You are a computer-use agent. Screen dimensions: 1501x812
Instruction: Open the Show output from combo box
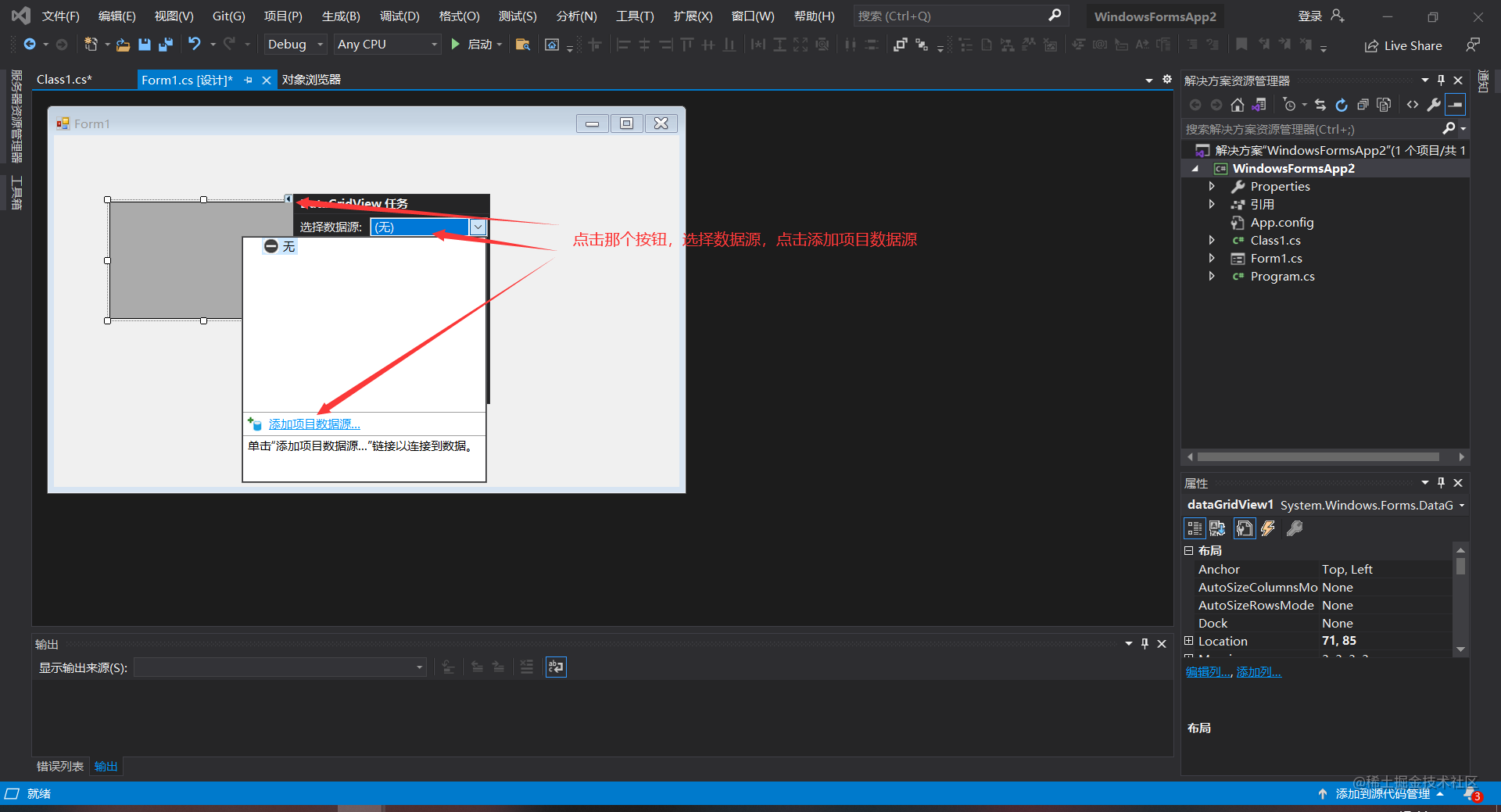tap(280, 667)
